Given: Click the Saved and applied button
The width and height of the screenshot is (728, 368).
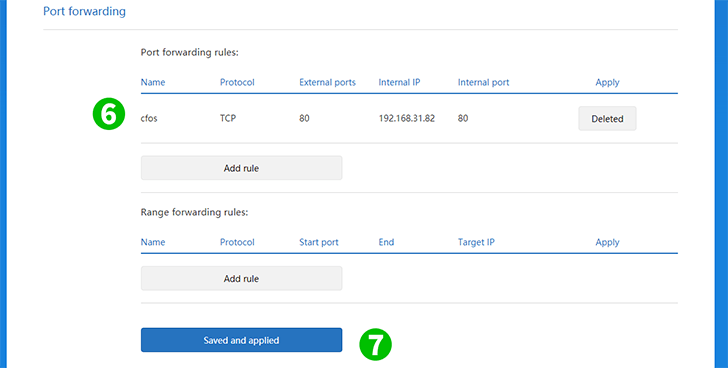Looking at the screenshot, I should [x=241, y=340].
